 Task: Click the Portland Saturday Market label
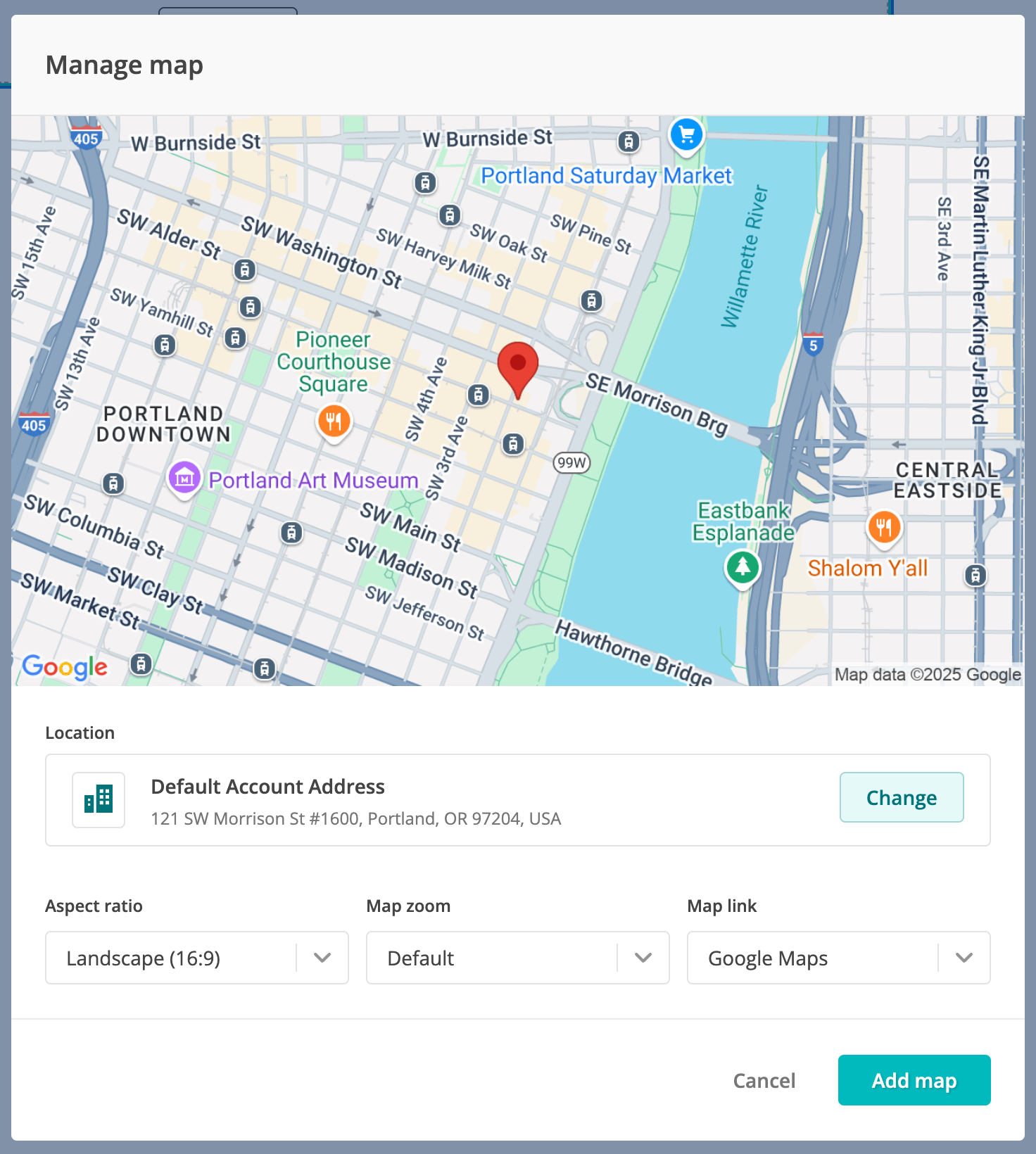click(x=606, y=176)
